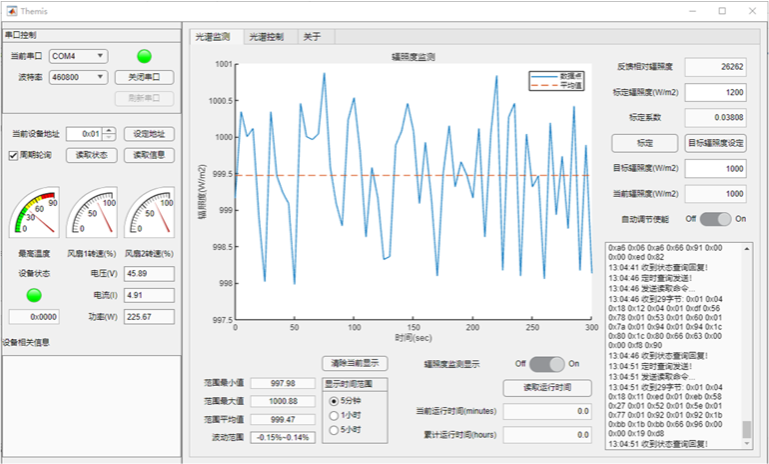
Task: Click the Themis app icon in title bar
Action: pos(10,10)
